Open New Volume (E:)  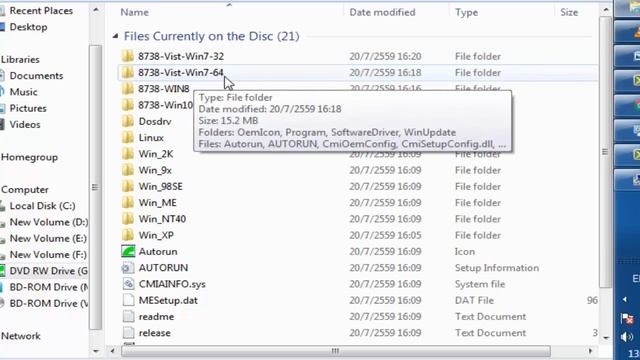point(48,238)
